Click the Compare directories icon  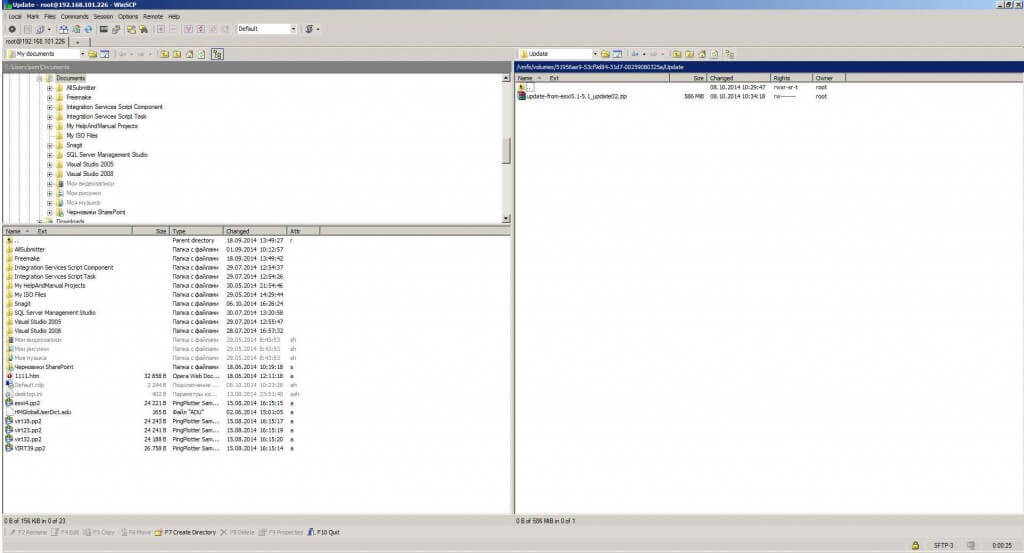pyautogui.click(x=63, y=29)
